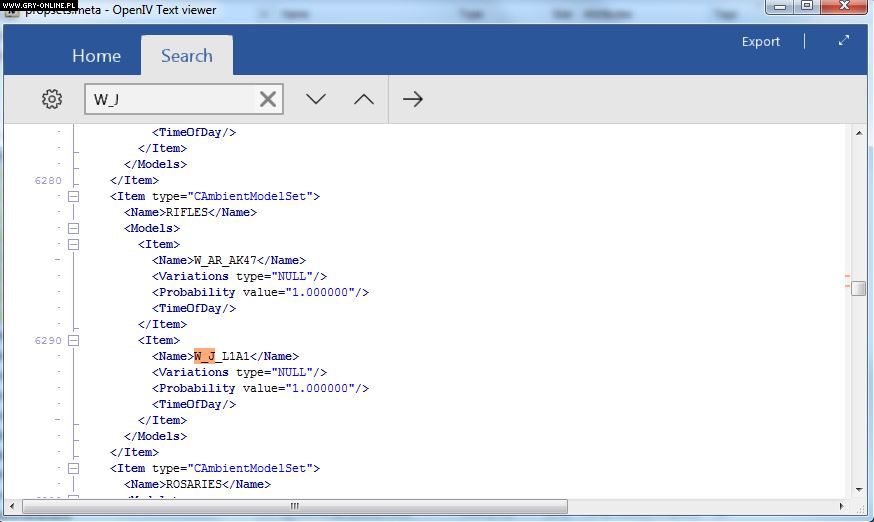The width and height of the screenshot is (874, 522).
Task: Open the search settings gear
Action: (x=52, y=99)
